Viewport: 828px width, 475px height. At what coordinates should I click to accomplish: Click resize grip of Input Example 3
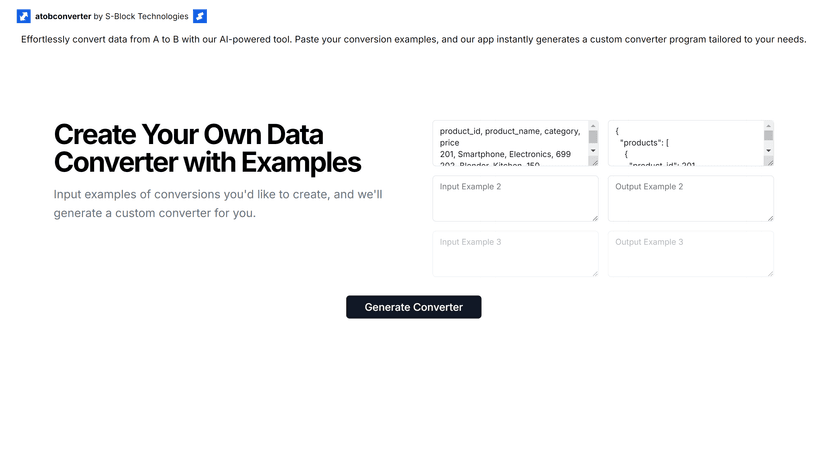(595, 273)
